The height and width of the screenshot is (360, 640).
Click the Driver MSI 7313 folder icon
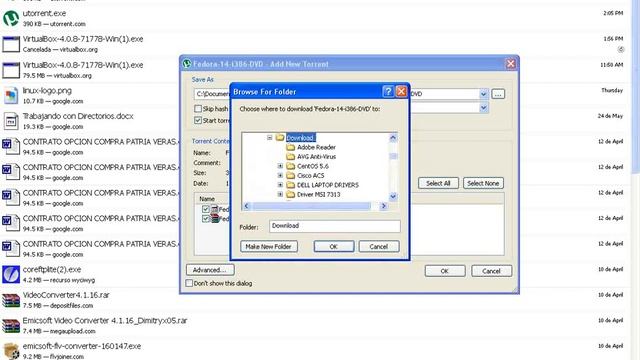(x=290, y=194)
